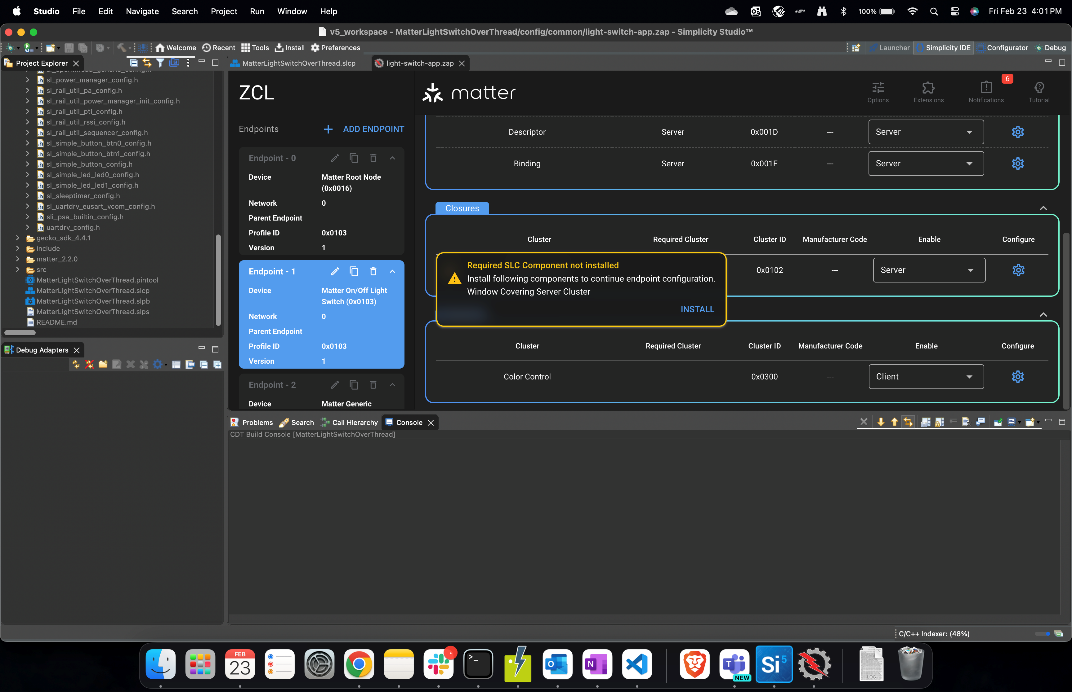The image size is (1072, 692).
Task: Expand the gecko_sdk_4.4.1 folder
Action: pyautogui.click(x=17, y=238)
